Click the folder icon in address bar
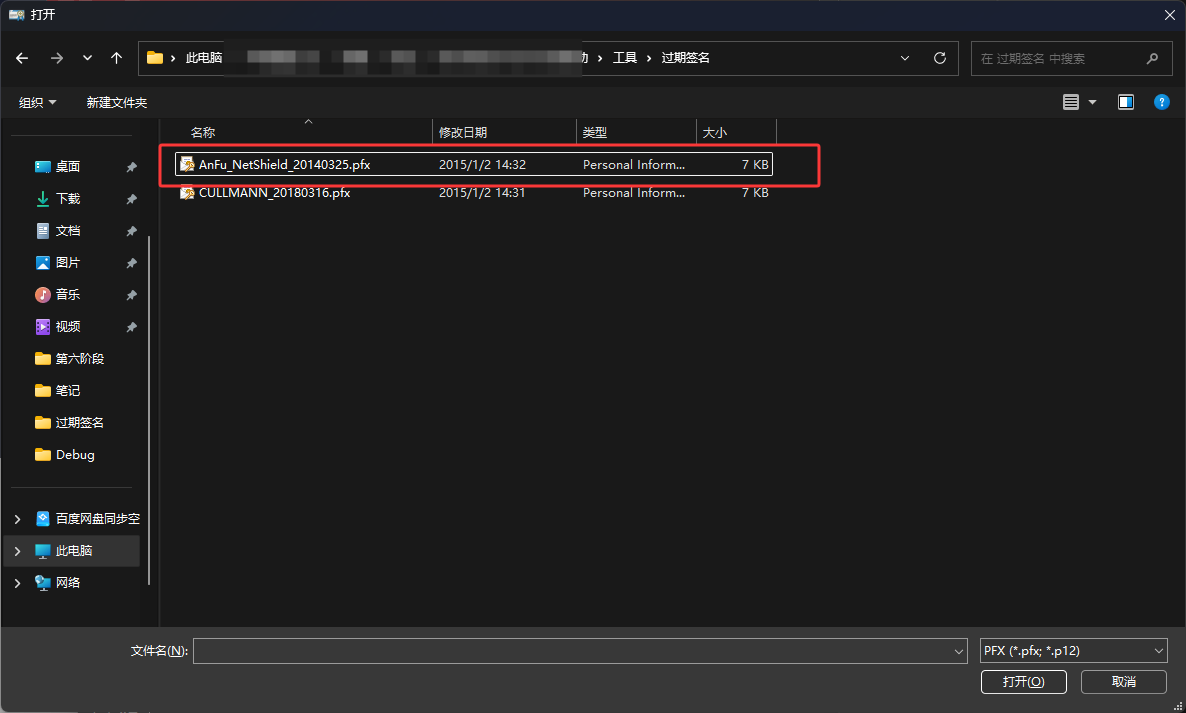 (155, 58)
